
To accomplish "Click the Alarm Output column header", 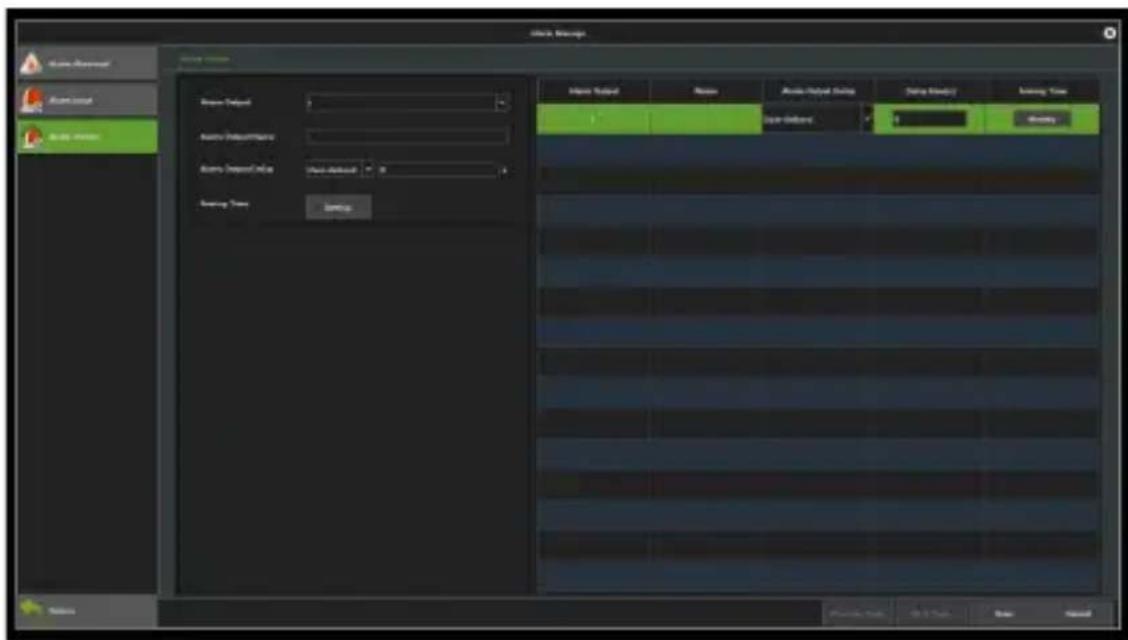I will [x=593, y=91].
